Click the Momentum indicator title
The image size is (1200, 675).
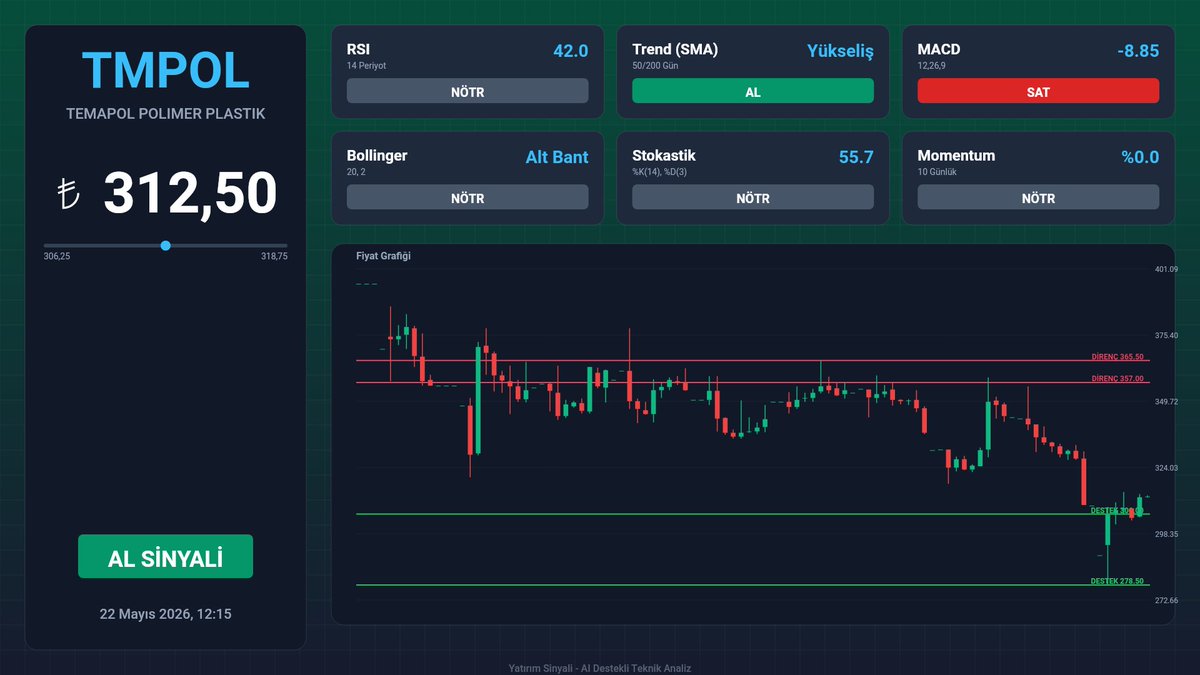coord(956,156)
